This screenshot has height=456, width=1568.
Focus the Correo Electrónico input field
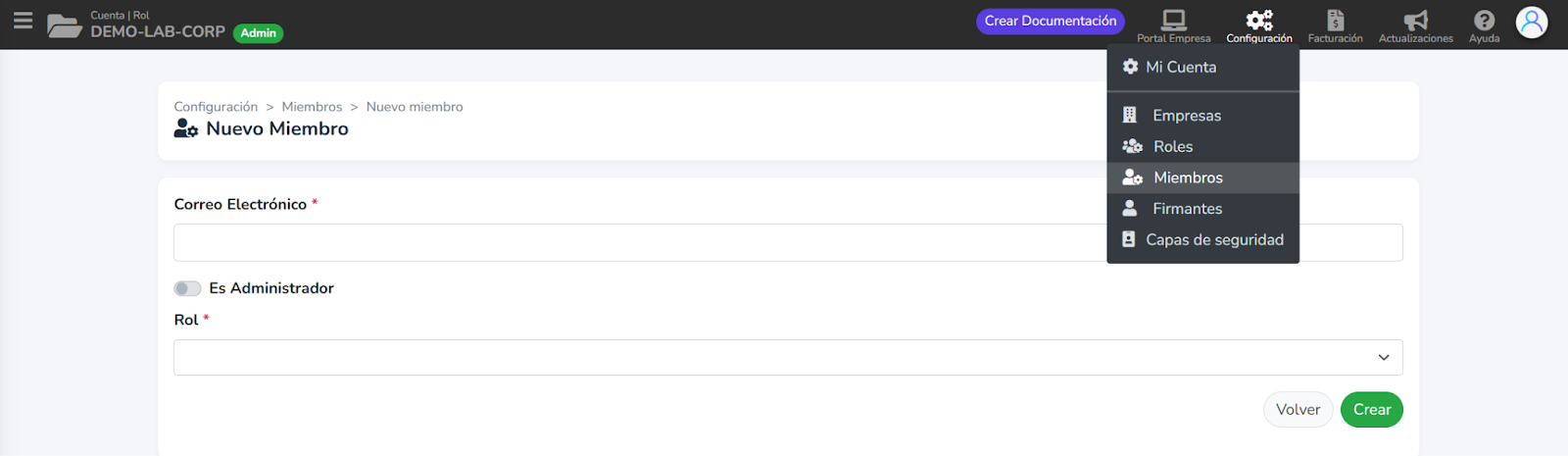(788, 242)
